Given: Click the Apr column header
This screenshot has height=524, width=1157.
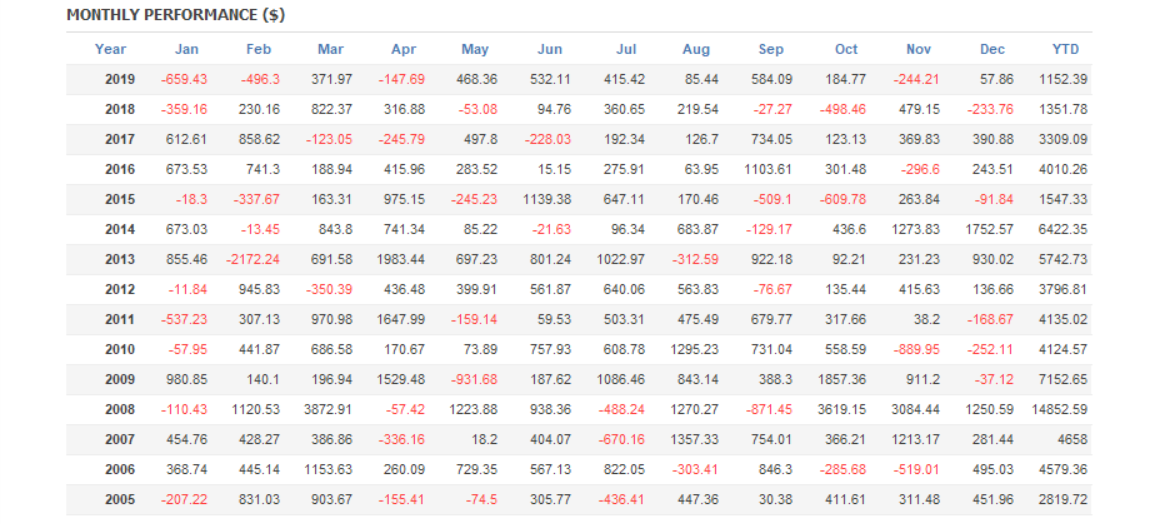Looking at the screenshot, I should coord(403,49).
